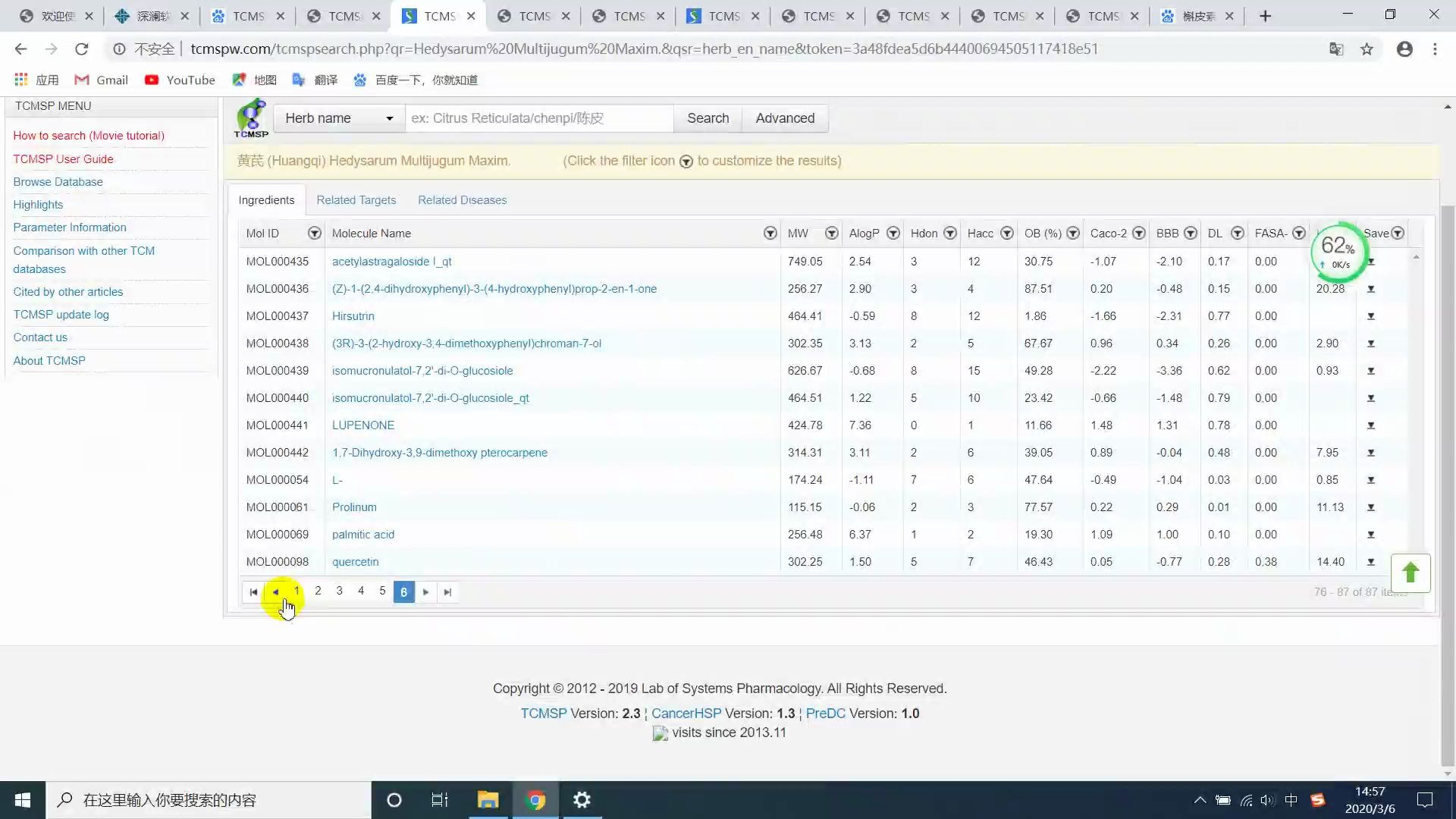Click the Ingredients tab
The image size is (1456, 819).
coord(266,200)
